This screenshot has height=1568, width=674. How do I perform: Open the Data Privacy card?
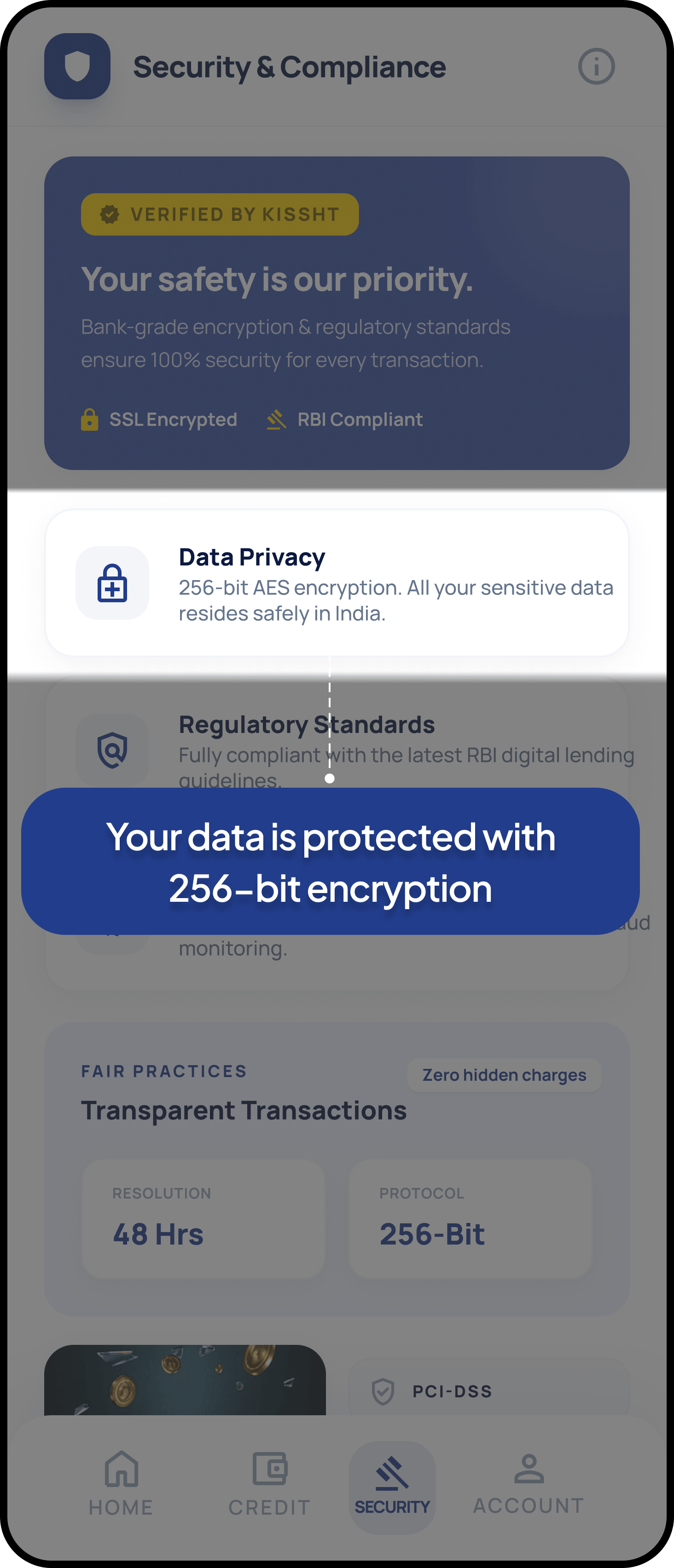pyautogui.click(x=337, y=582)
